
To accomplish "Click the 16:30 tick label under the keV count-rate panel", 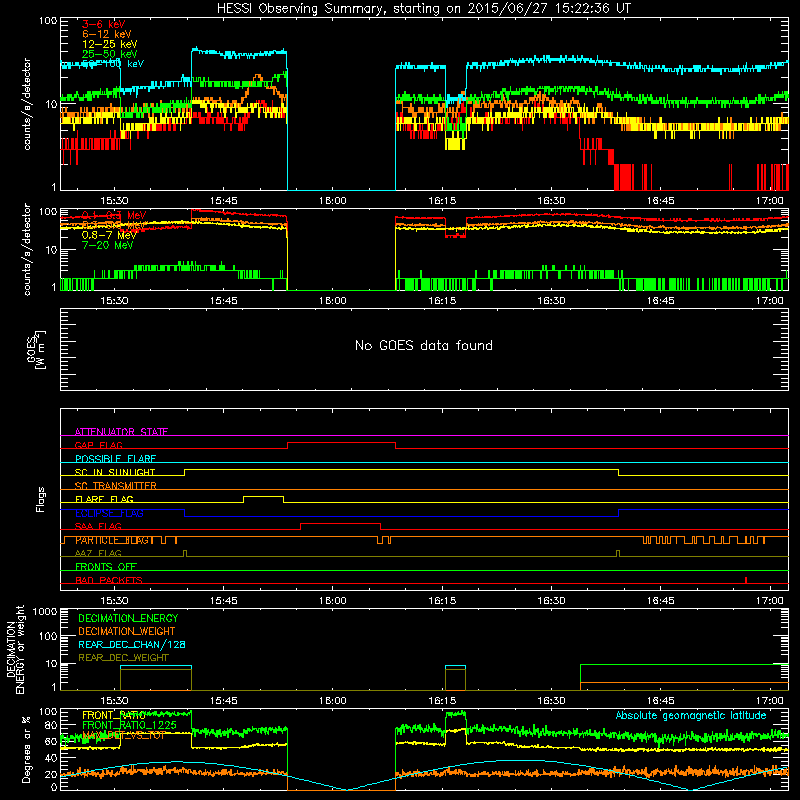I will [x=551, y=201].
